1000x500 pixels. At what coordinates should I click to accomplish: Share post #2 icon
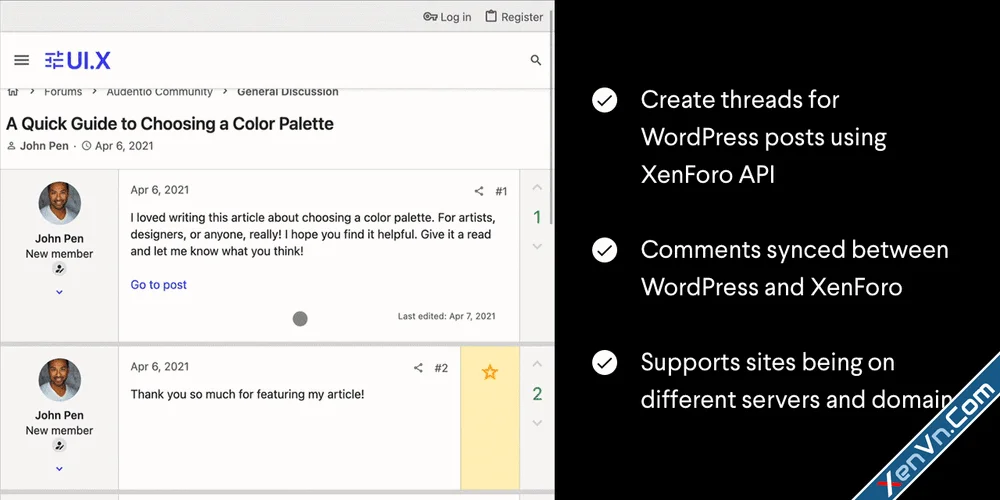pyautogui.click(x=418, y=368)
